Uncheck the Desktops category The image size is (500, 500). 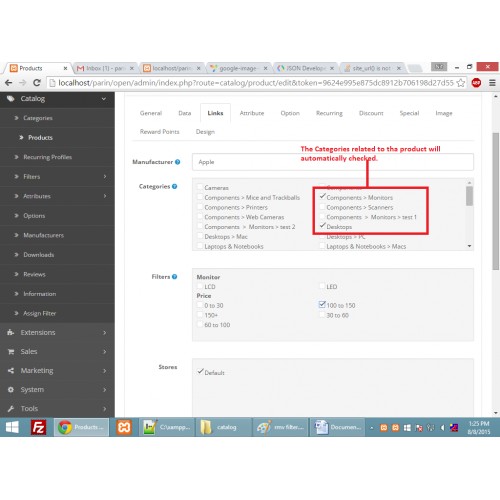pyautogui.click(x=322, y=226)
